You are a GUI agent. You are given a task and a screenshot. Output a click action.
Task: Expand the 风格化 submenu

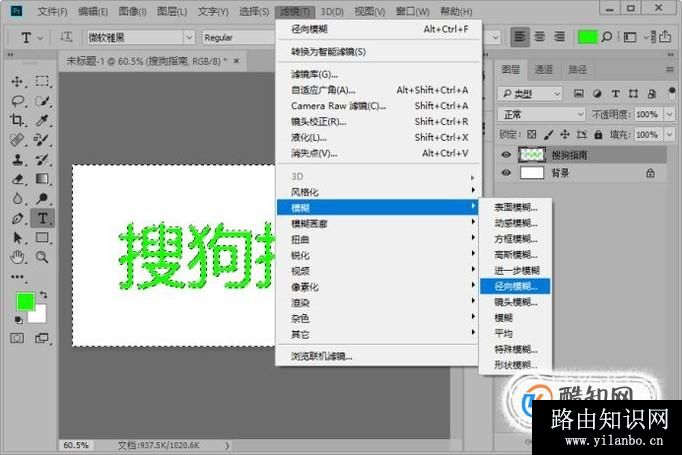click(x=377, y=192)
